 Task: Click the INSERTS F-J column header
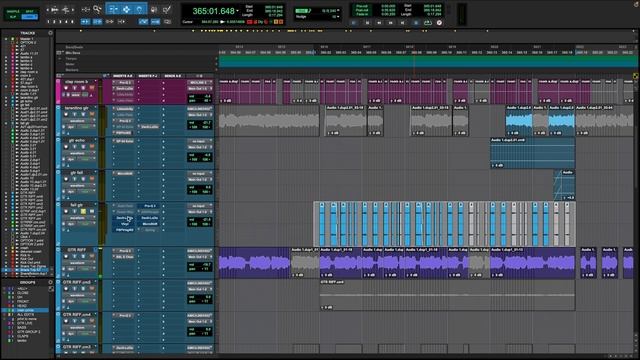[148, 76]
